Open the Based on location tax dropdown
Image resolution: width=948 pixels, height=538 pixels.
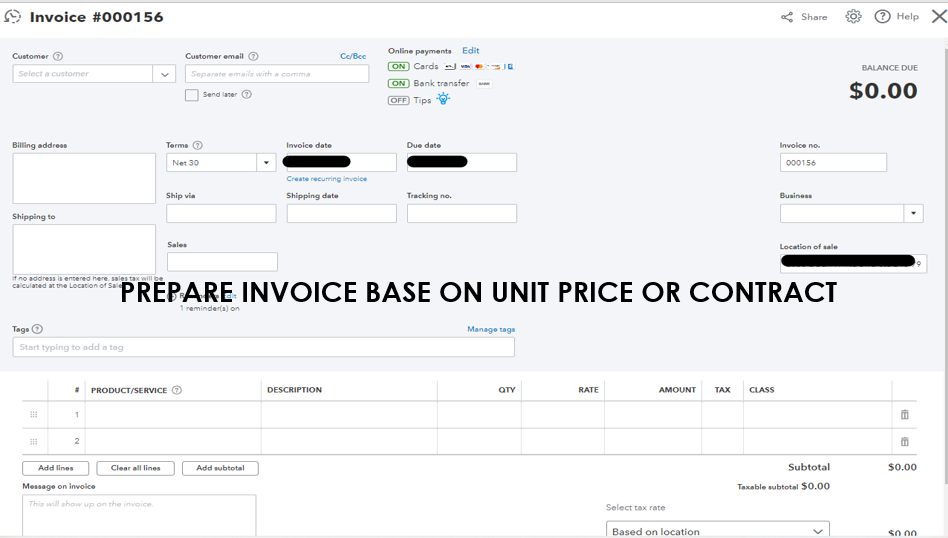718,531
